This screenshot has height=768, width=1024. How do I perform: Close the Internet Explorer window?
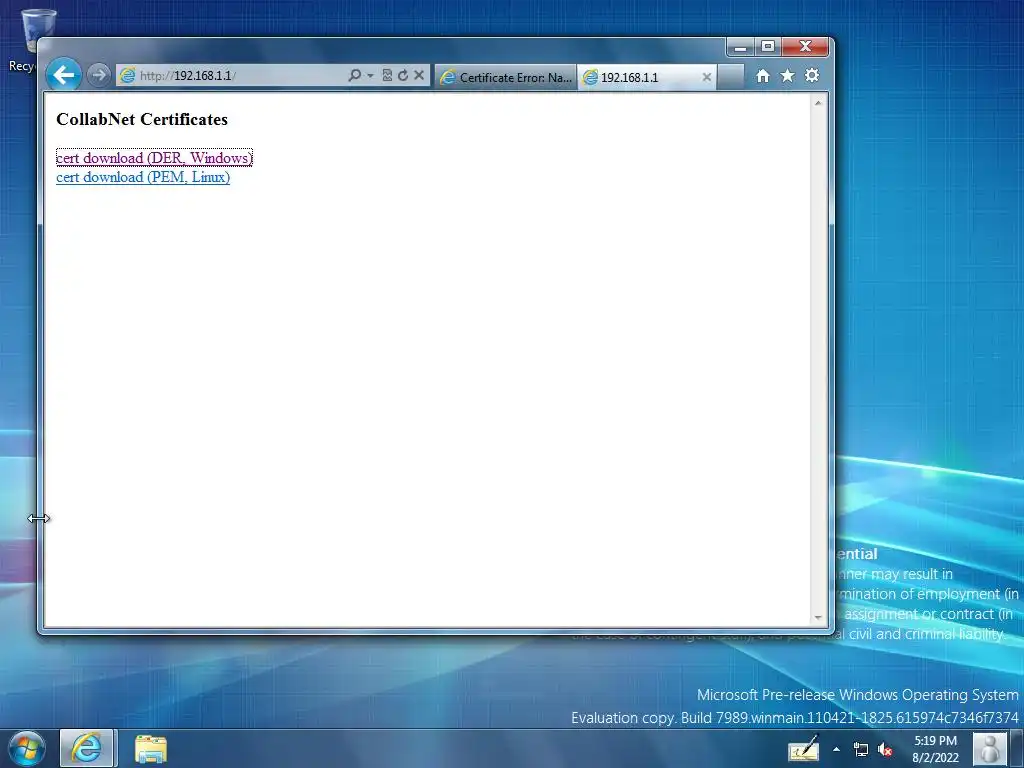tap(805, 47)
